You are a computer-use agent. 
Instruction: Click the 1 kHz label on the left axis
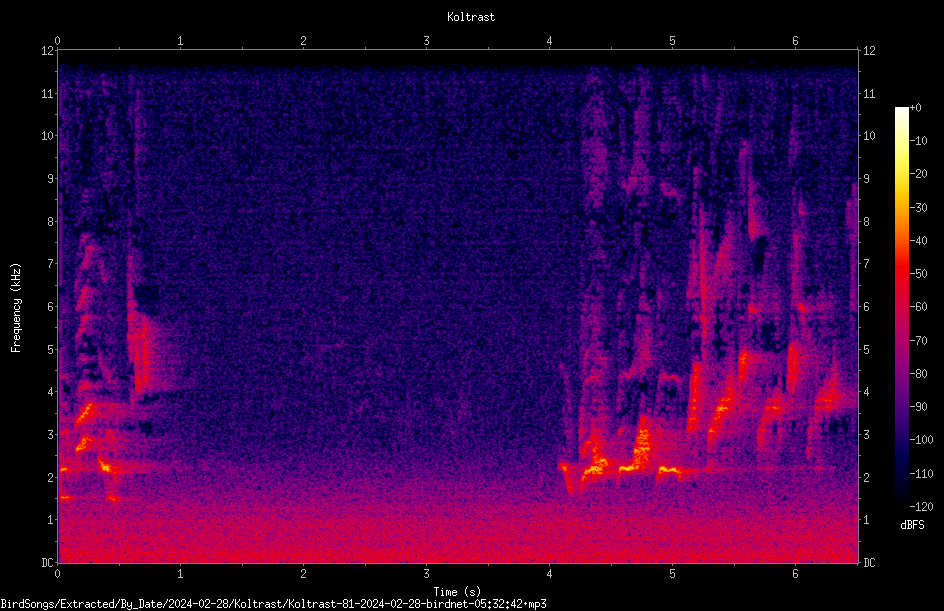[51, 520]
